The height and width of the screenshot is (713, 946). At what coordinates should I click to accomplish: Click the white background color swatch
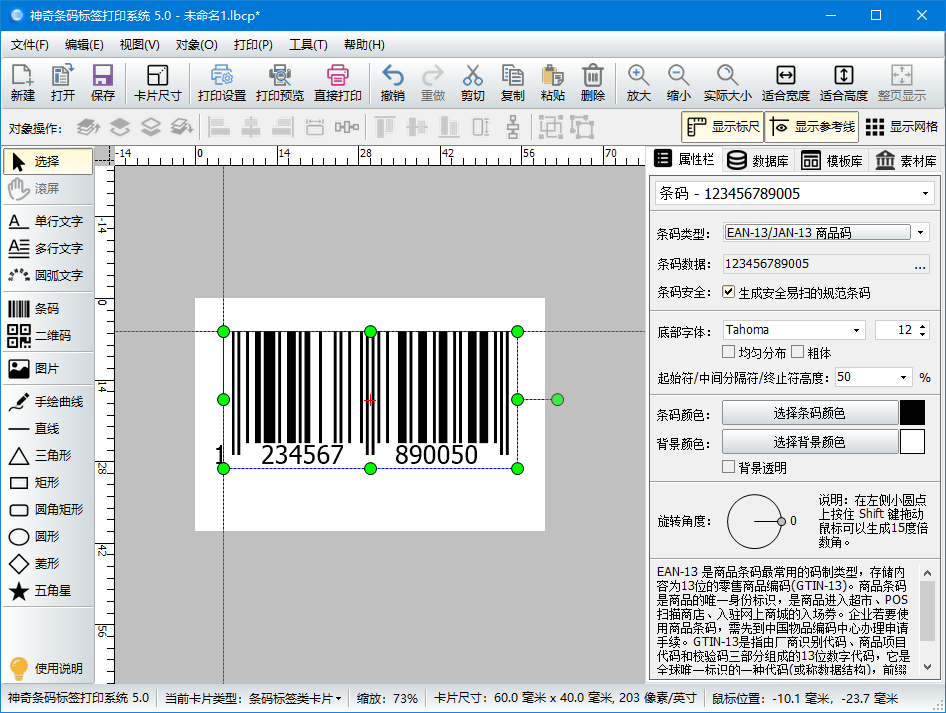[912, 442]
